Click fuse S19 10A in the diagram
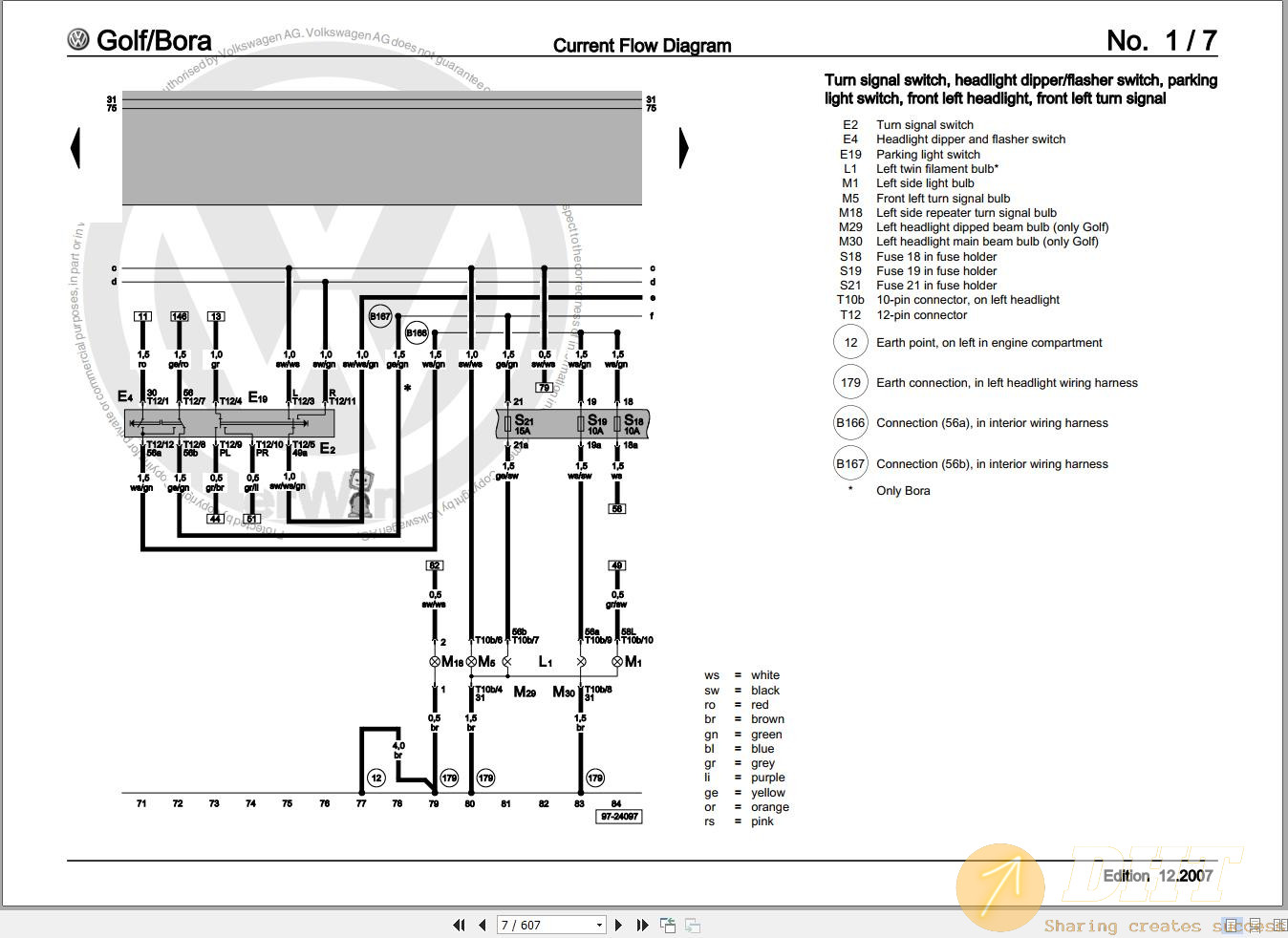 [592, 424]
